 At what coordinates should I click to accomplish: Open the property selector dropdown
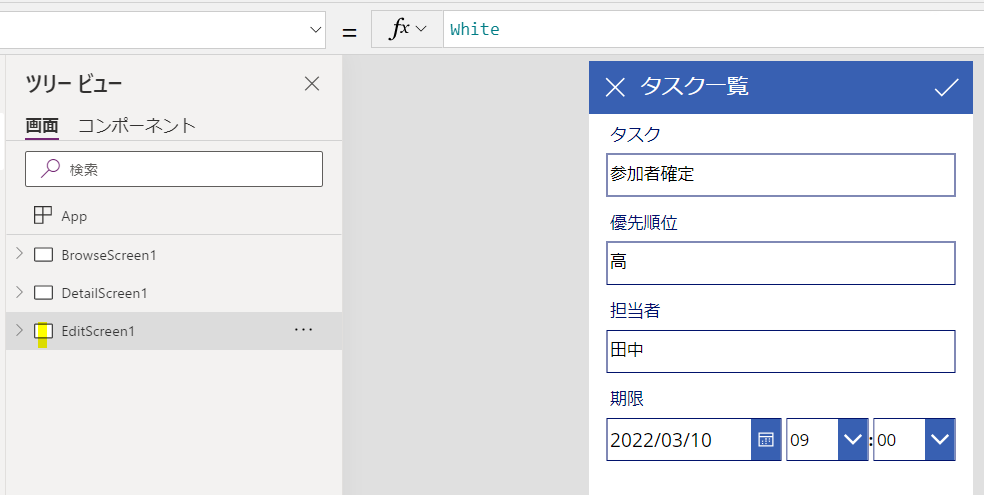313,30
